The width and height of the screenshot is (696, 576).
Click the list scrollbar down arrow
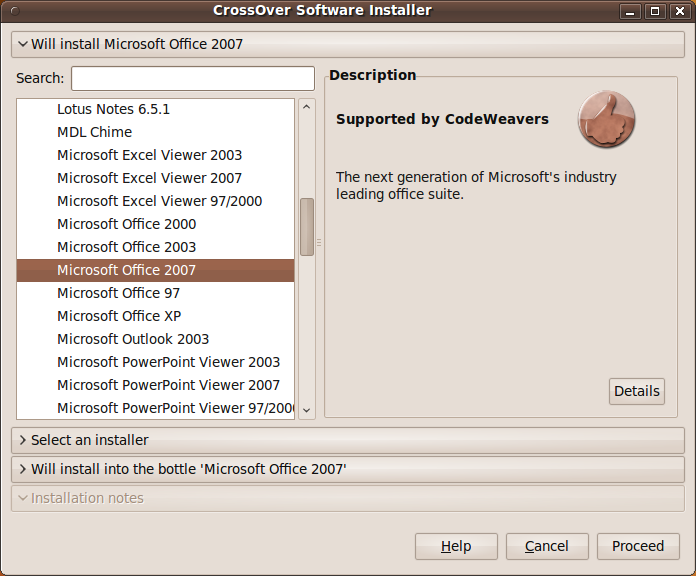[307, 410]
